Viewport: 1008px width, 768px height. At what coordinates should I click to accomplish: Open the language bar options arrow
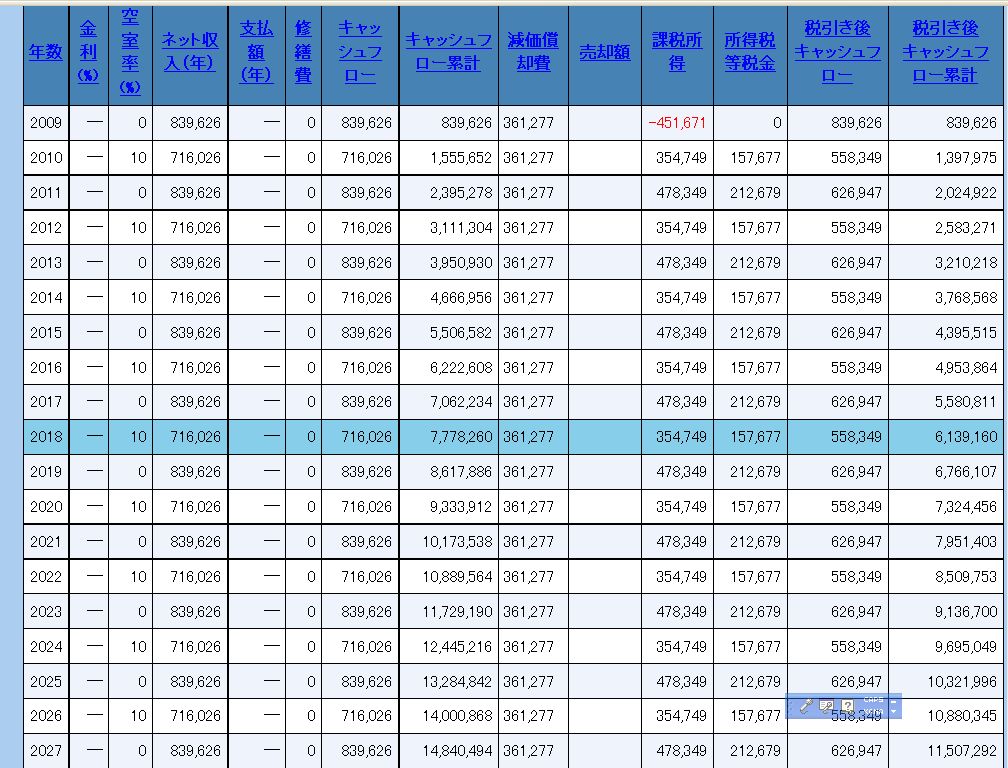pos(893,712)
